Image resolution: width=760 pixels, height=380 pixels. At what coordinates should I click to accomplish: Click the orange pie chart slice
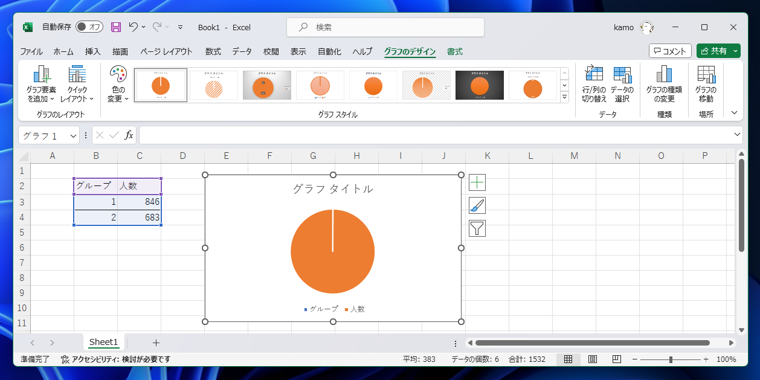click(x=332, y=251)
